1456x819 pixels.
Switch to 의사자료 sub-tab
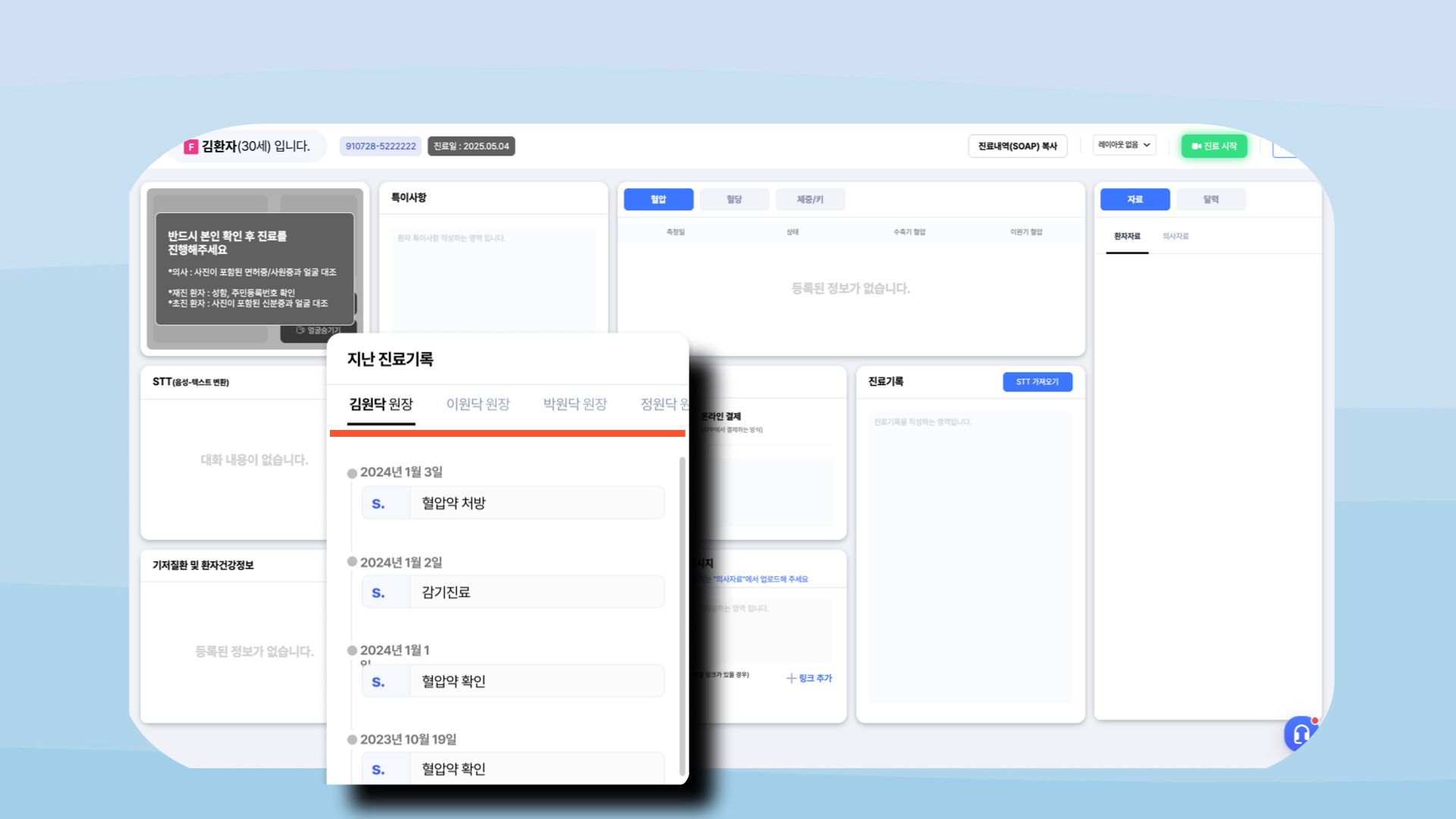1175,237
